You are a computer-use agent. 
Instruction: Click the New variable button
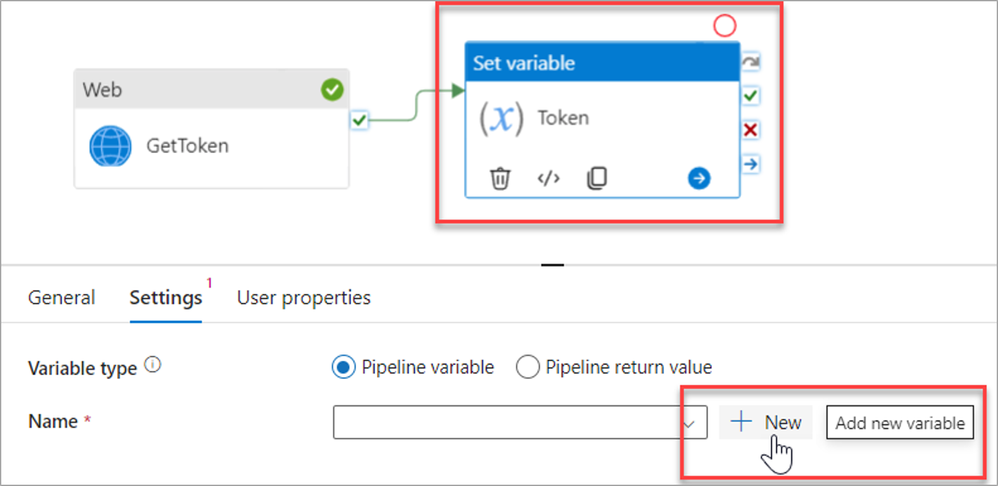pos(766,422)
